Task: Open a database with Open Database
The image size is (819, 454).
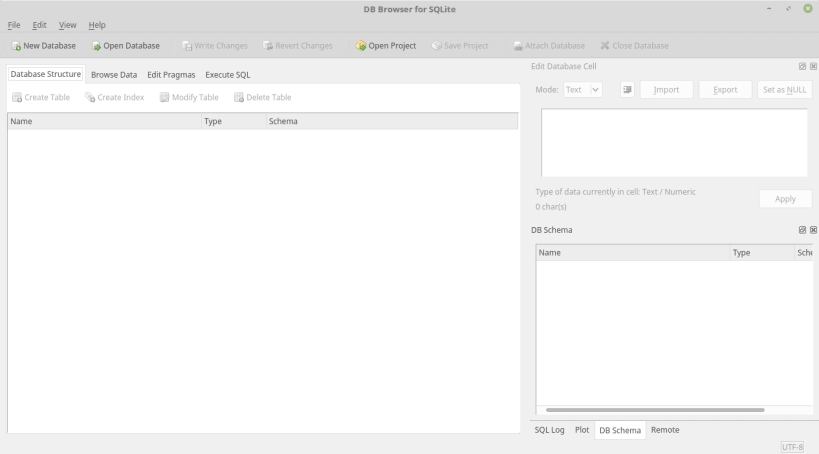Action: [x=125, y=46]
